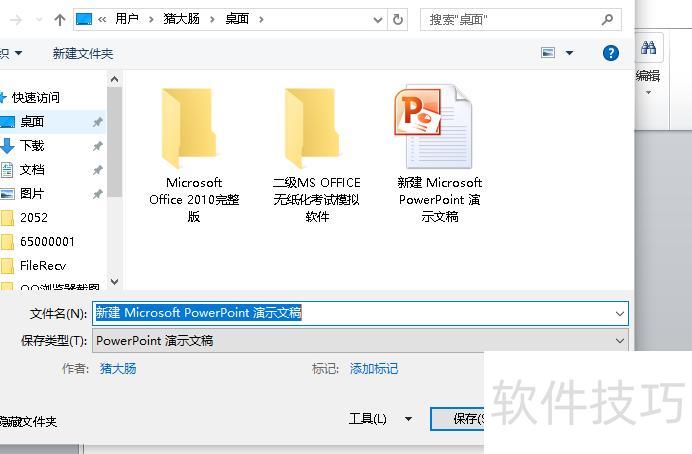Select 快速访问 in the navigation pane
The height and width of the screenshot is (454, 692).
coord(35,98)
